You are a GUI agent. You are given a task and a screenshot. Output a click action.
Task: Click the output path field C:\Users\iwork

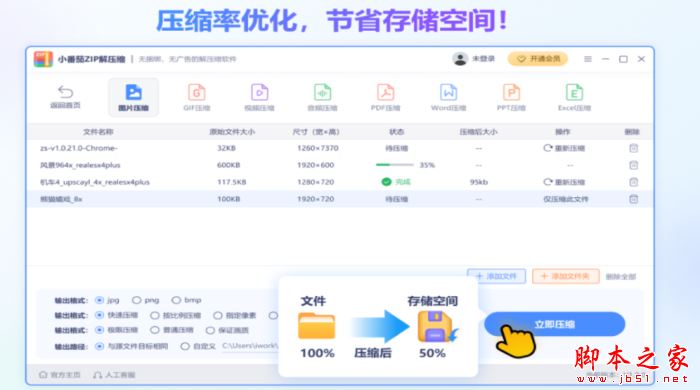tap(250, 346)
